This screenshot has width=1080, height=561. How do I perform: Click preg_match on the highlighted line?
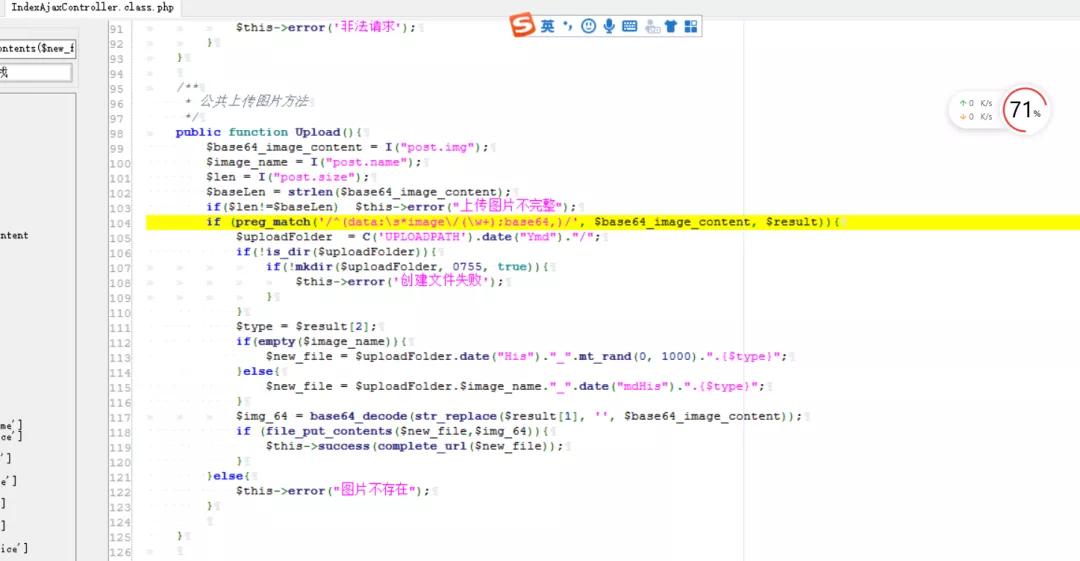click(273, 222)
